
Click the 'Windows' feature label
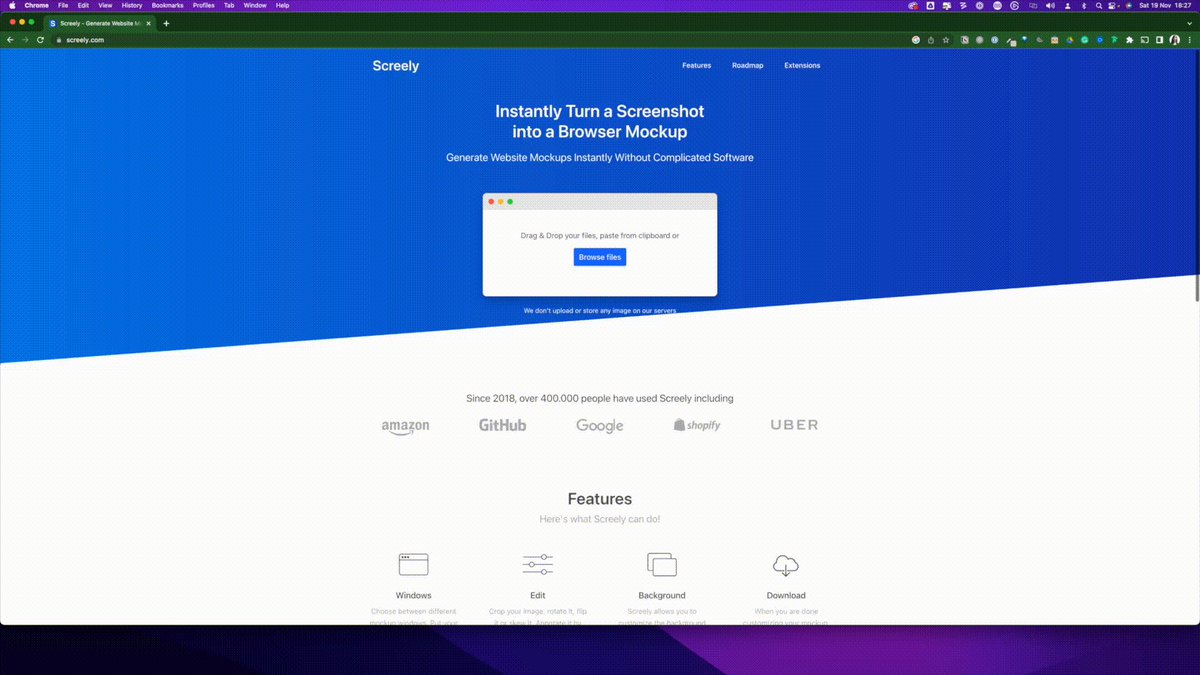coord(414,596)
